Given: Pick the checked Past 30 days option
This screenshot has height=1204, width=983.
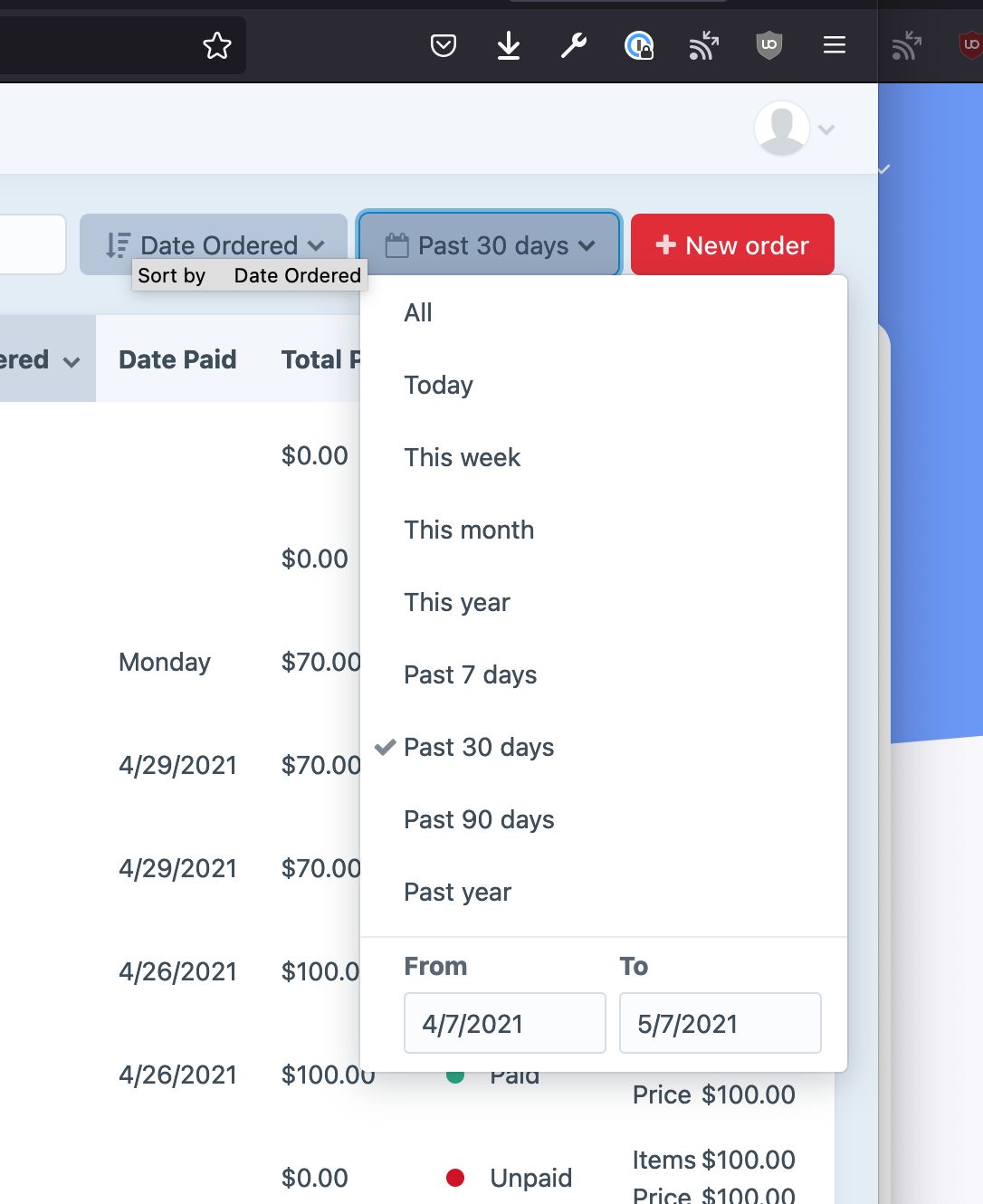Looking at the screenshot, I should (603, 747).
